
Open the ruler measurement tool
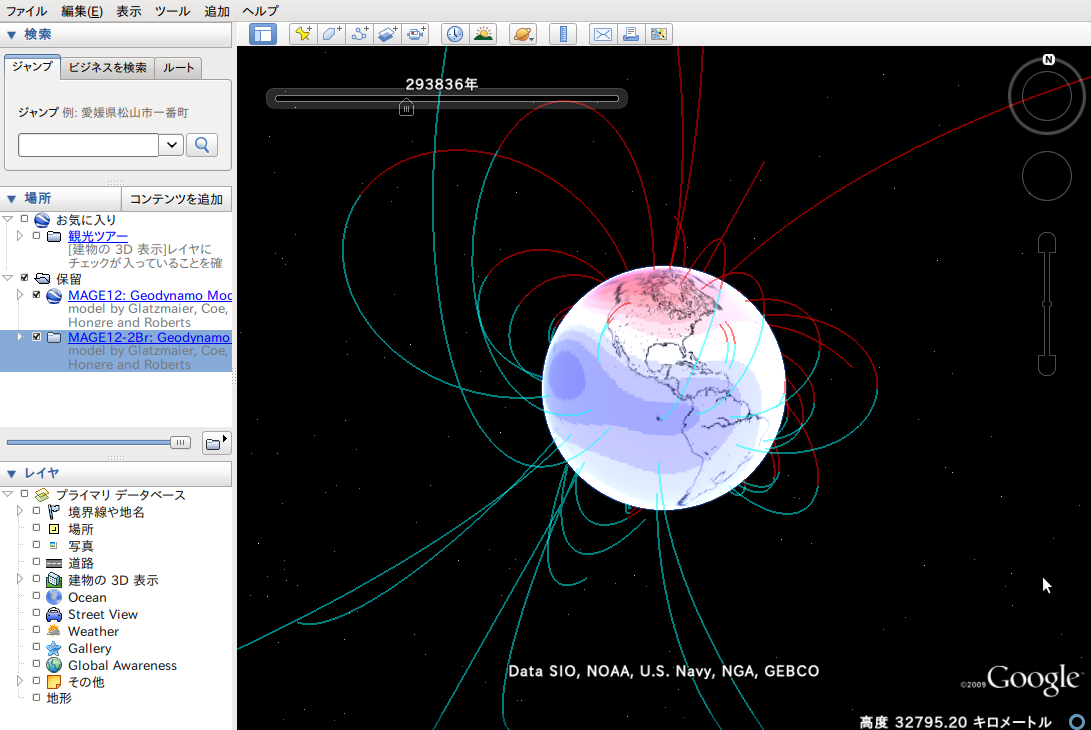pos(563,34)
